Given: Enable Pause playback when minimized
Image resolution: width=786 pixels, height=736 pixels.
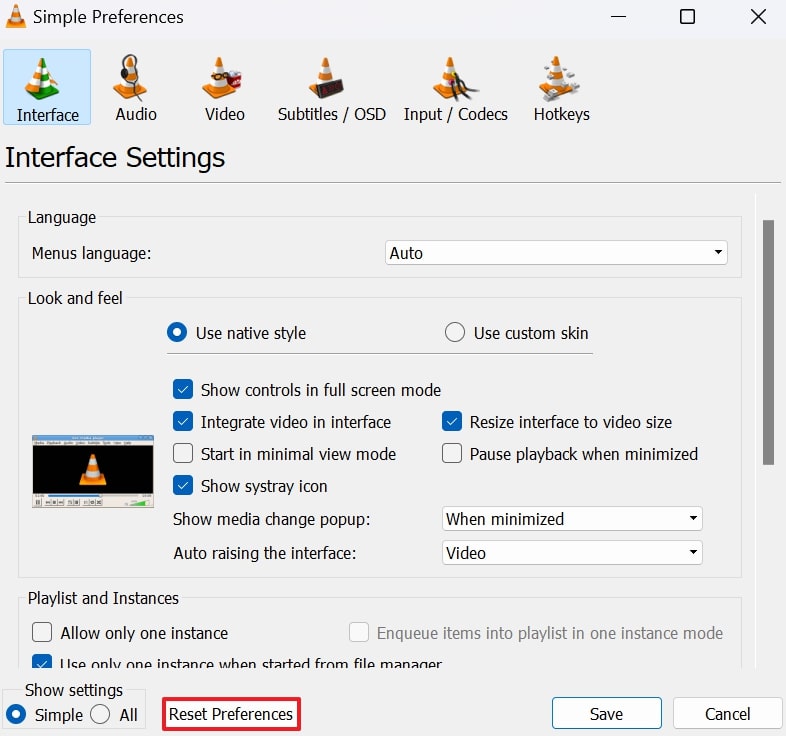Looking at the screenshot, I should (452, 454).
